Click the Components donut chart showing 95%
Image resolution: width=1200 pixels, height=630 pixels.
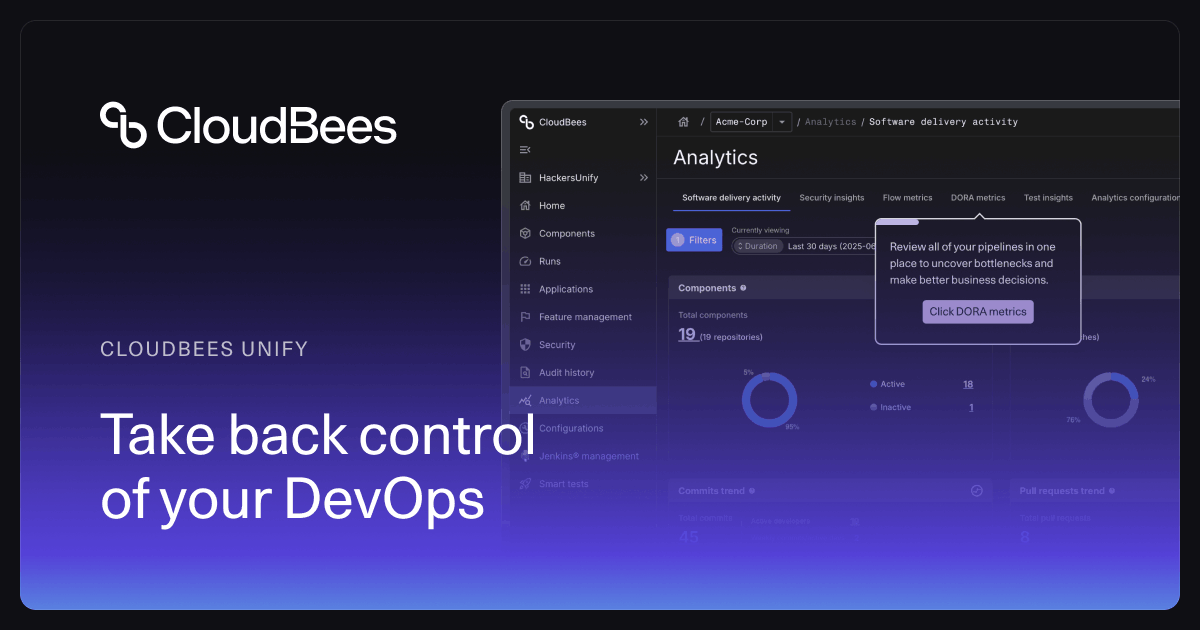click(x=769, y=400)
